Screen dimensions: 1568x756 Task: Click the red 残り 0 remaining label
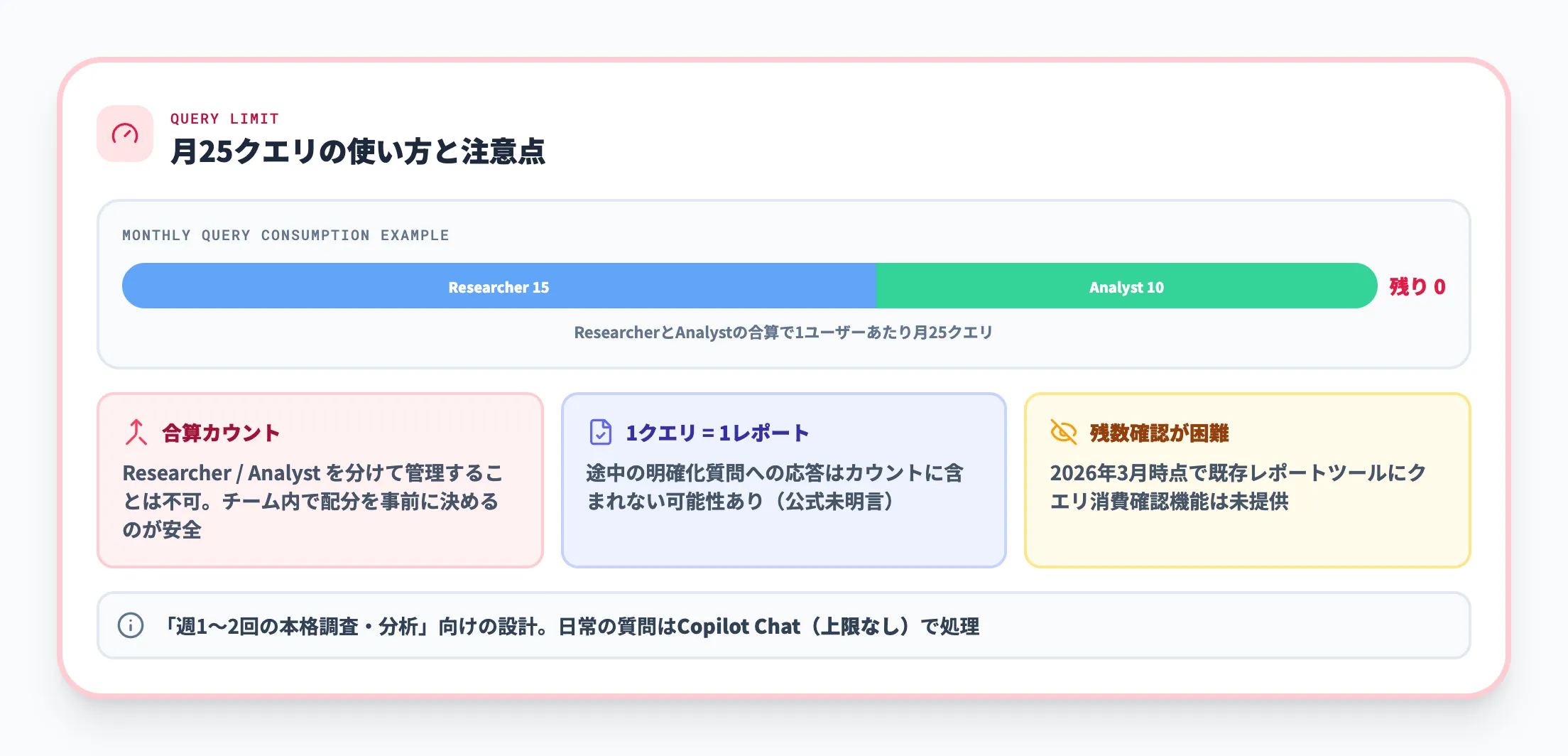pyautogui.click(x=1417, y=286)
